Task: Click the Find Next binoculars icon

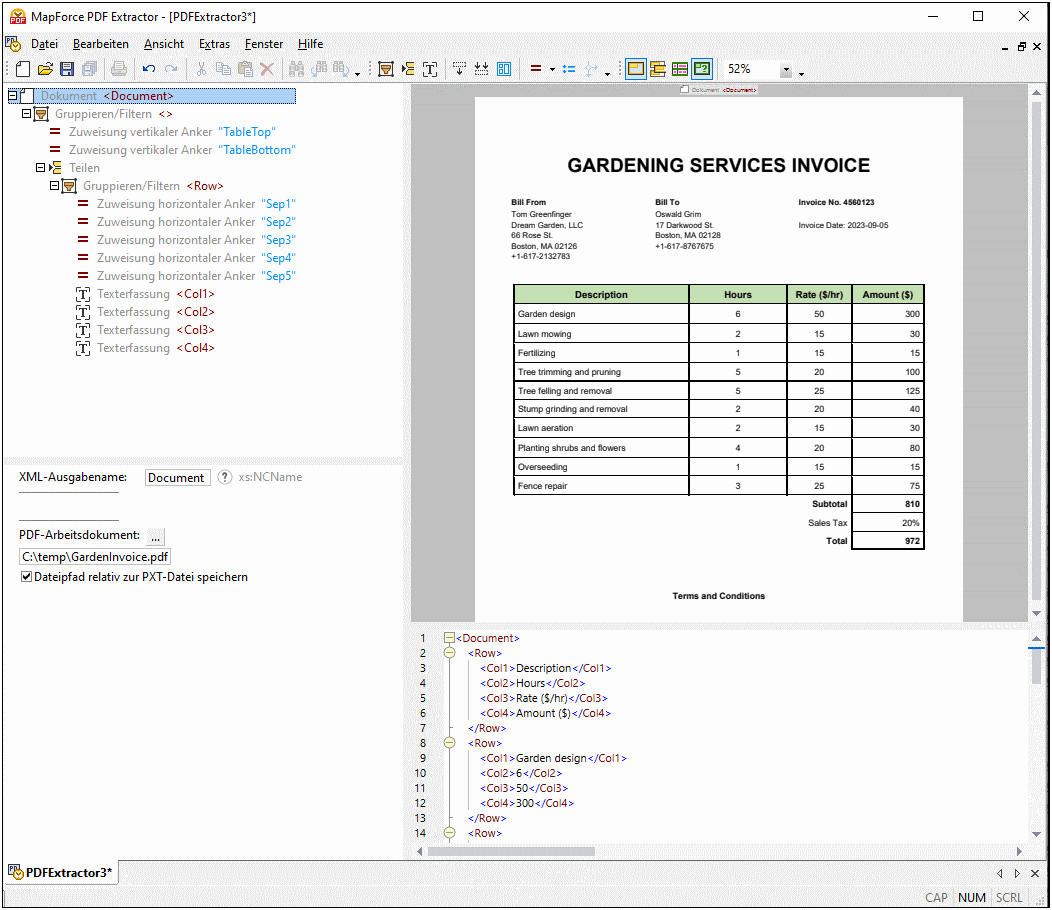Action: pos(341,69)
